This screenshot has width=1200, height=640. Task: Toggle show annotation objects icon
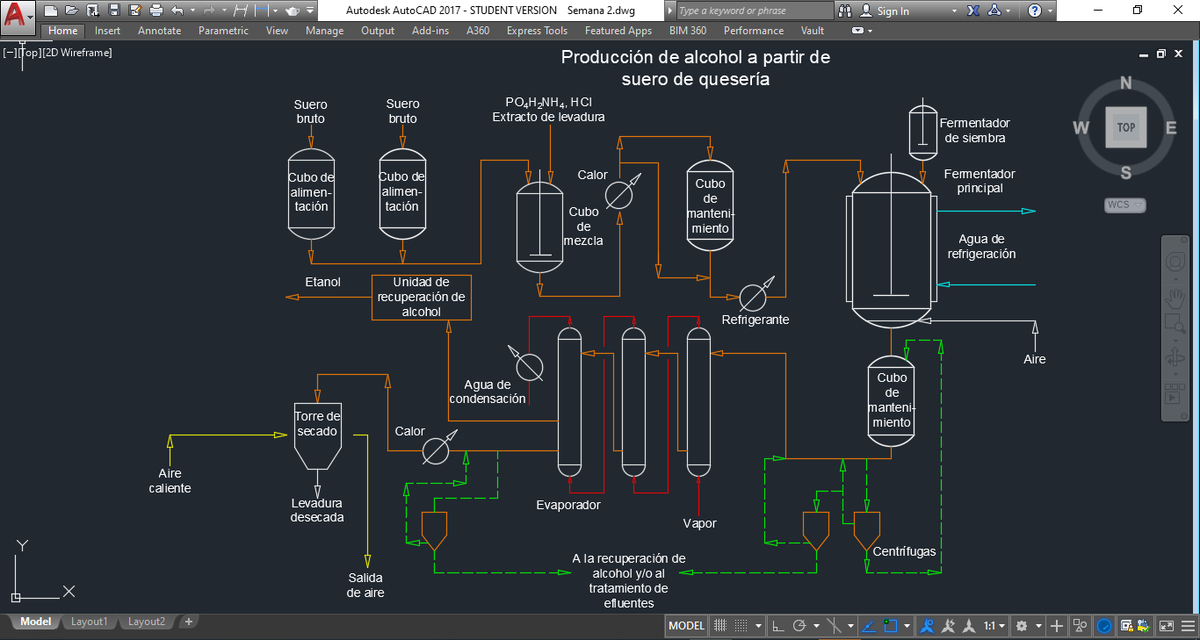[927, 625]
